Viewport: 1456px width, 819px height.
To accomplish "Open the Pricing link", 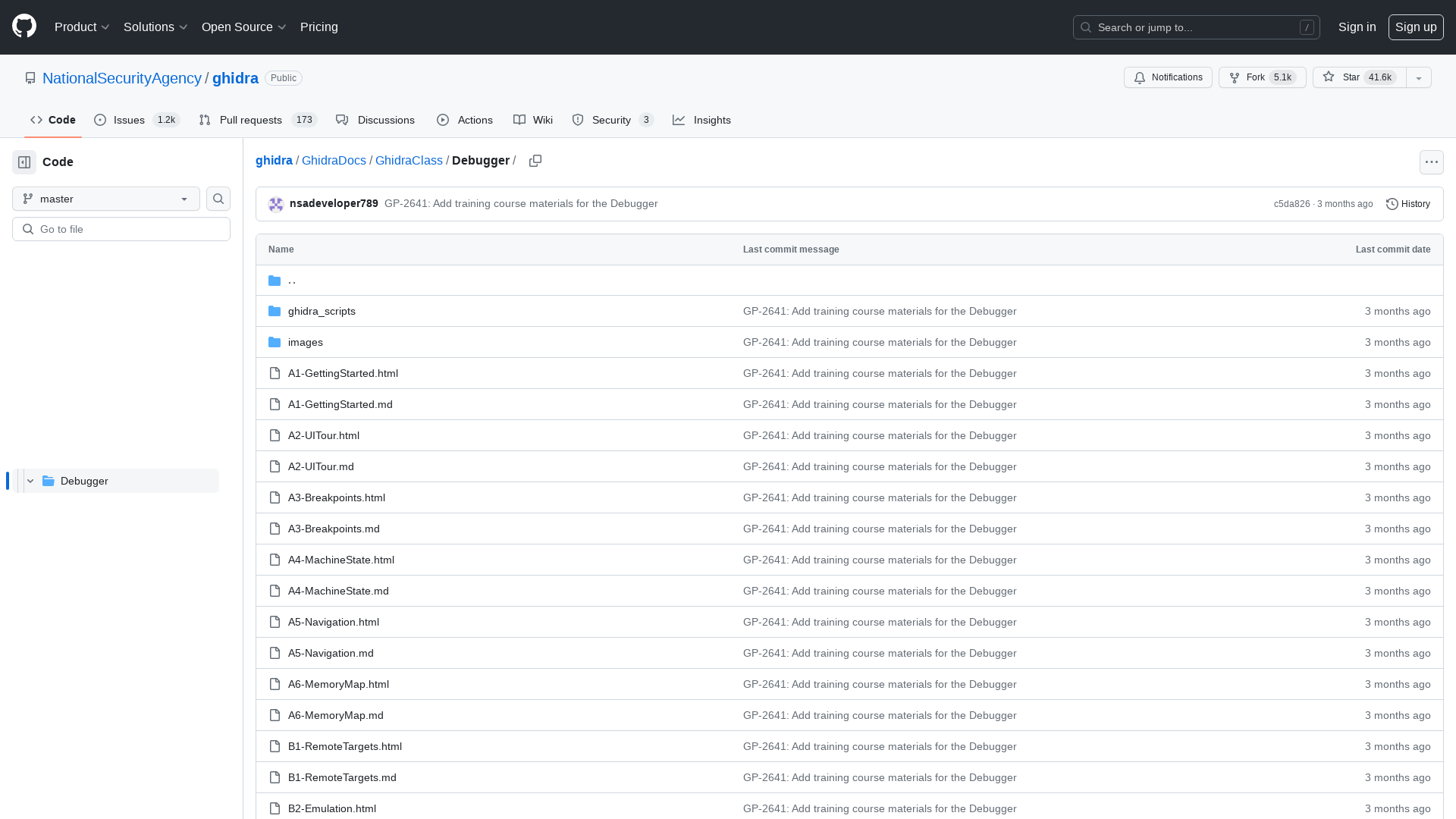I will pyautogui.click(x=319, y=27).
